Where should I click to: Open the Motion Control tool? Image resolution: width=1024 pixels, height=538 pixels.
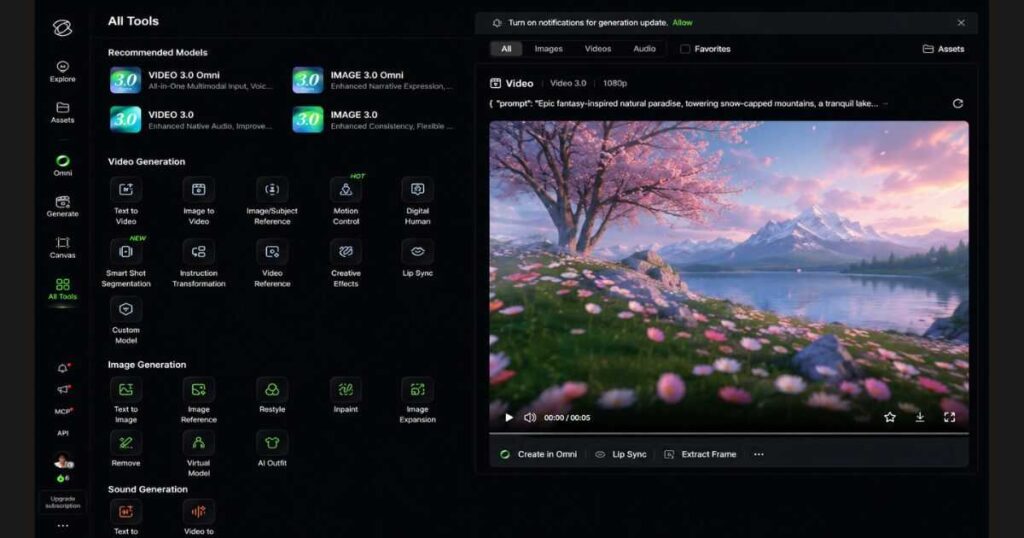tap(346, 201)
